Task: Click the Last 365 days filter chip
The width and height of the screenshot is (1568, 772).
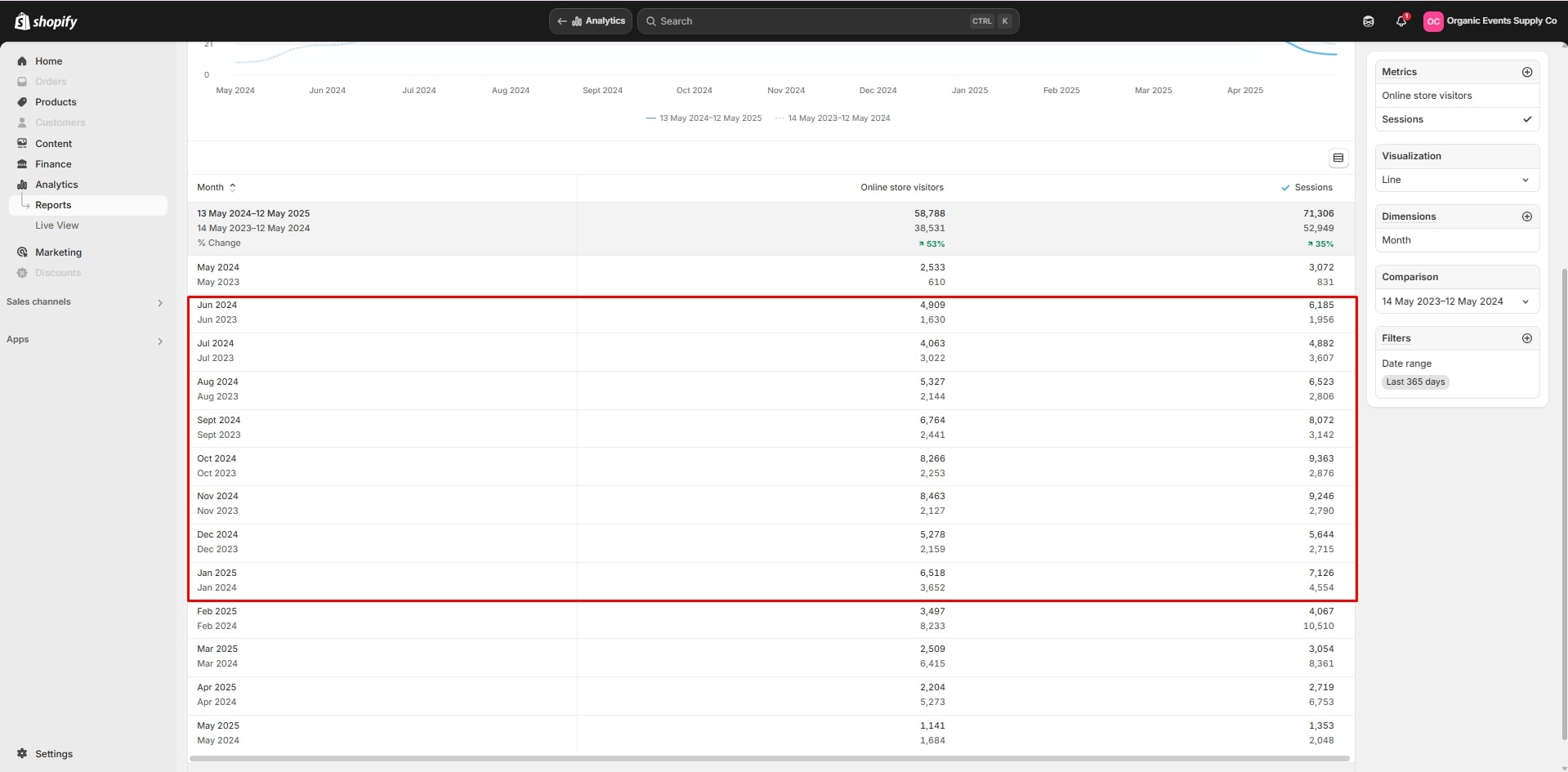Action: (x=1415, y=382)
